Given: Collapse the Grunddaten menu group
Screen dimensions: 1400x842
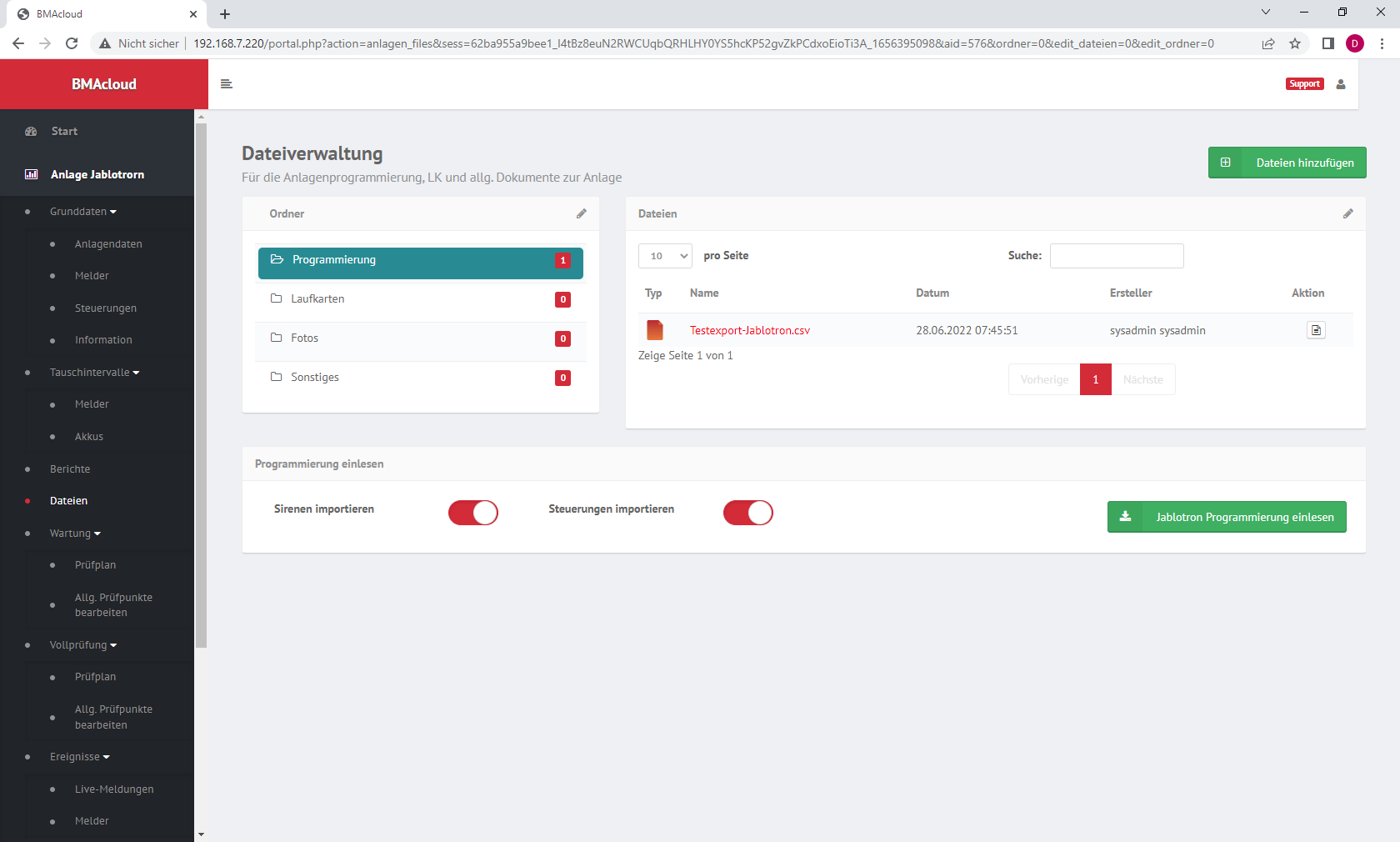Looking at the screenshot, I should pyautogui.click(x=83, y=212).
